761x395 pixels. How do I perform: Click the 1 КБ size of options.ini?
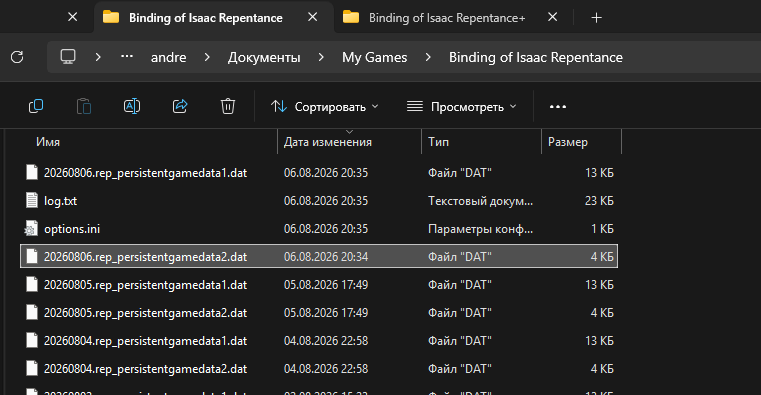point(602,229)
